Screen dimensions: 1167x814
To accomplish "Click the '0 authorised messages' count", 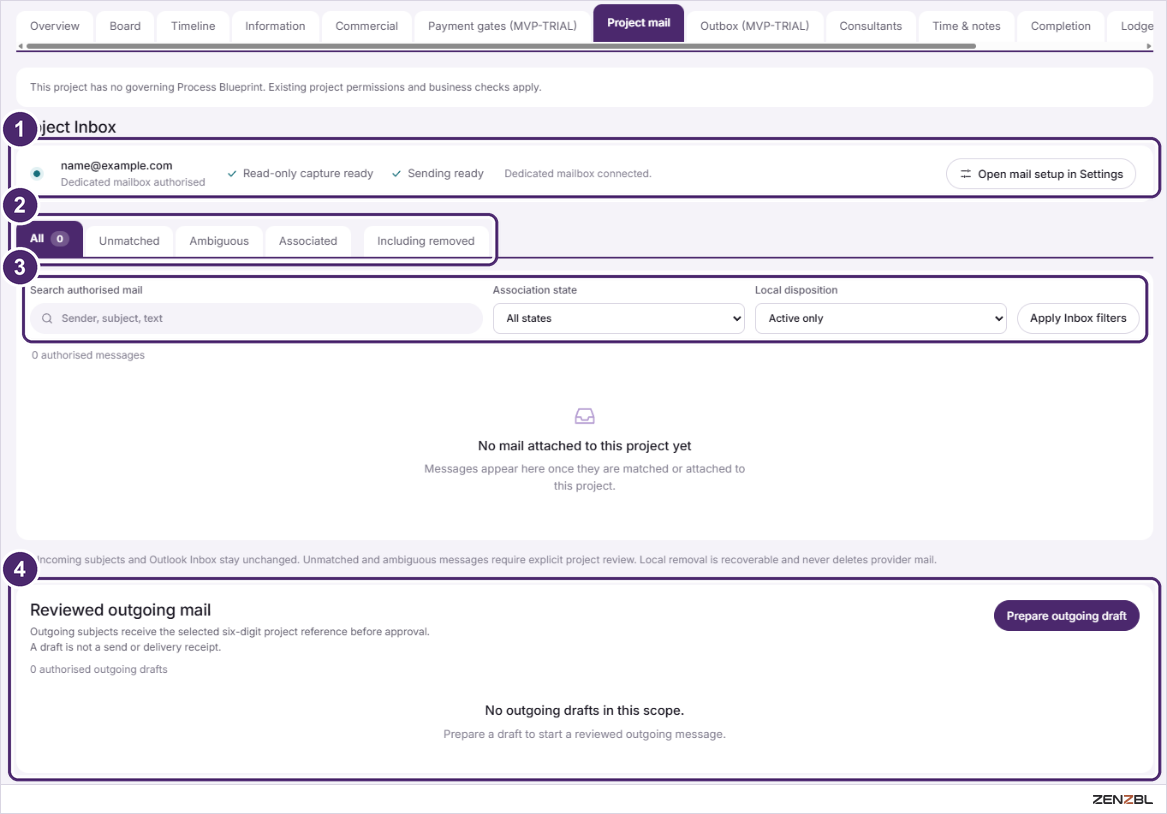I will [88, 356].
